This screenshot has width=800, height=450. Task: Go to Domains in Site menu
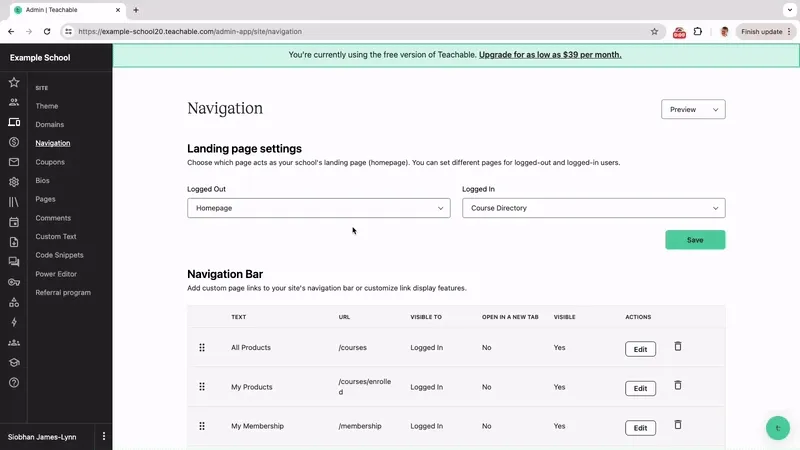49,124
